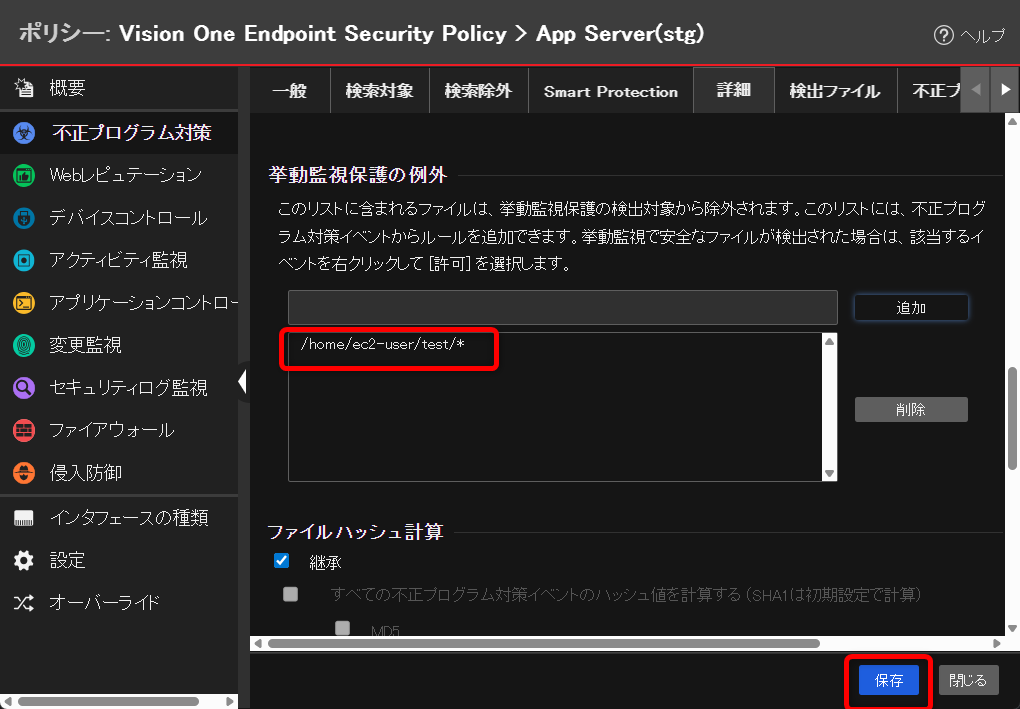Switch to the 検索除外 tab

click(478, 91)
